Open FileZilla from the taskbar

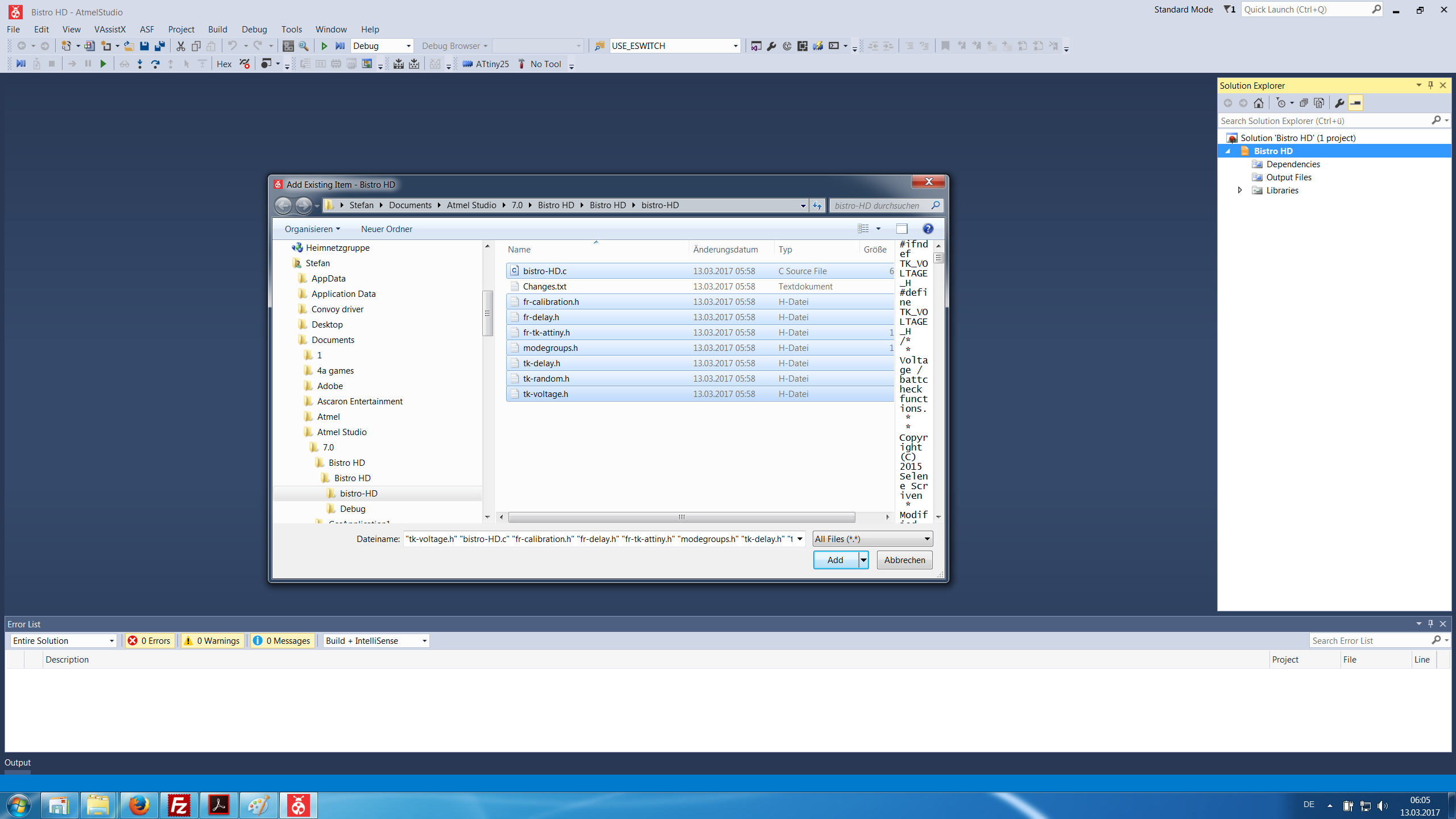pyautogui.click(x=179, y=805)
